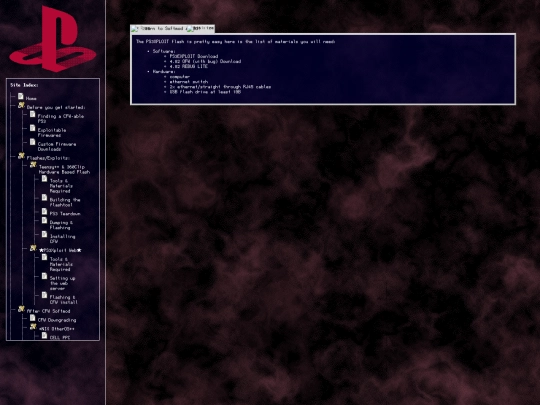Select the Flashes/Exploits section label
Viewport: 540px width, 405px height.
(x=48, y=158)
